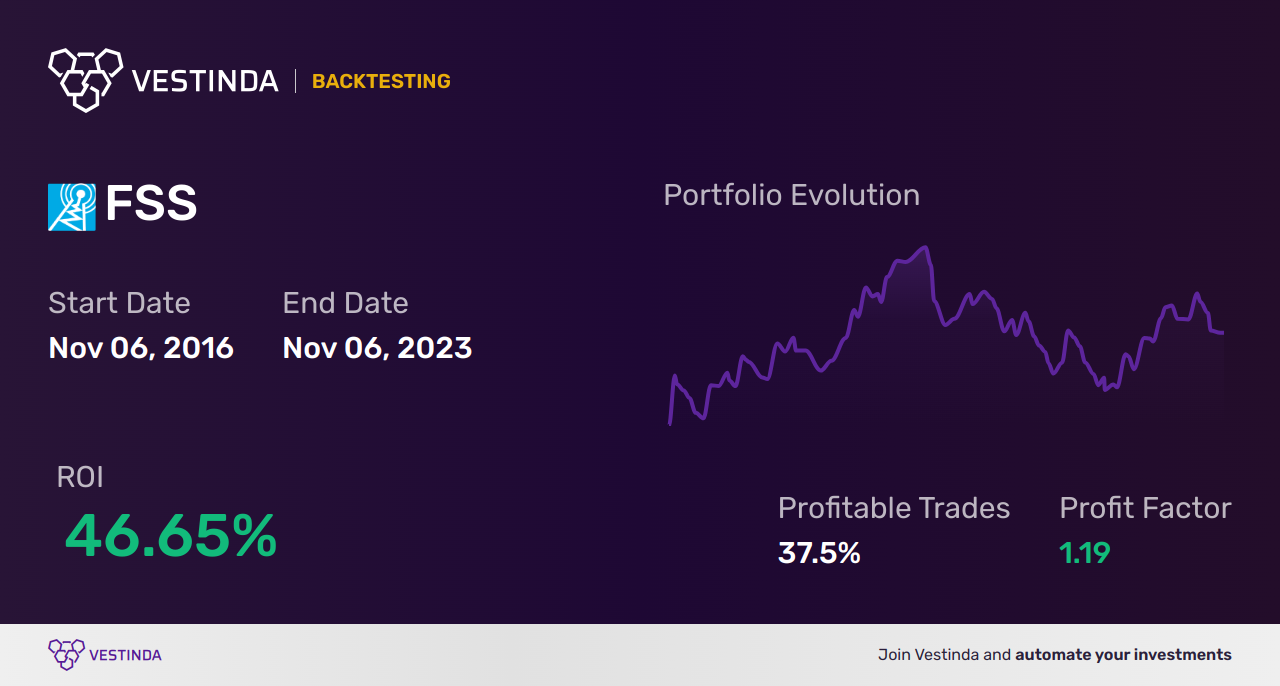Image resolution: width=1280 pixels, height=686 pixels.
Task: Click the ROI label
Action: pyautogui.click(x=80, y=477)
